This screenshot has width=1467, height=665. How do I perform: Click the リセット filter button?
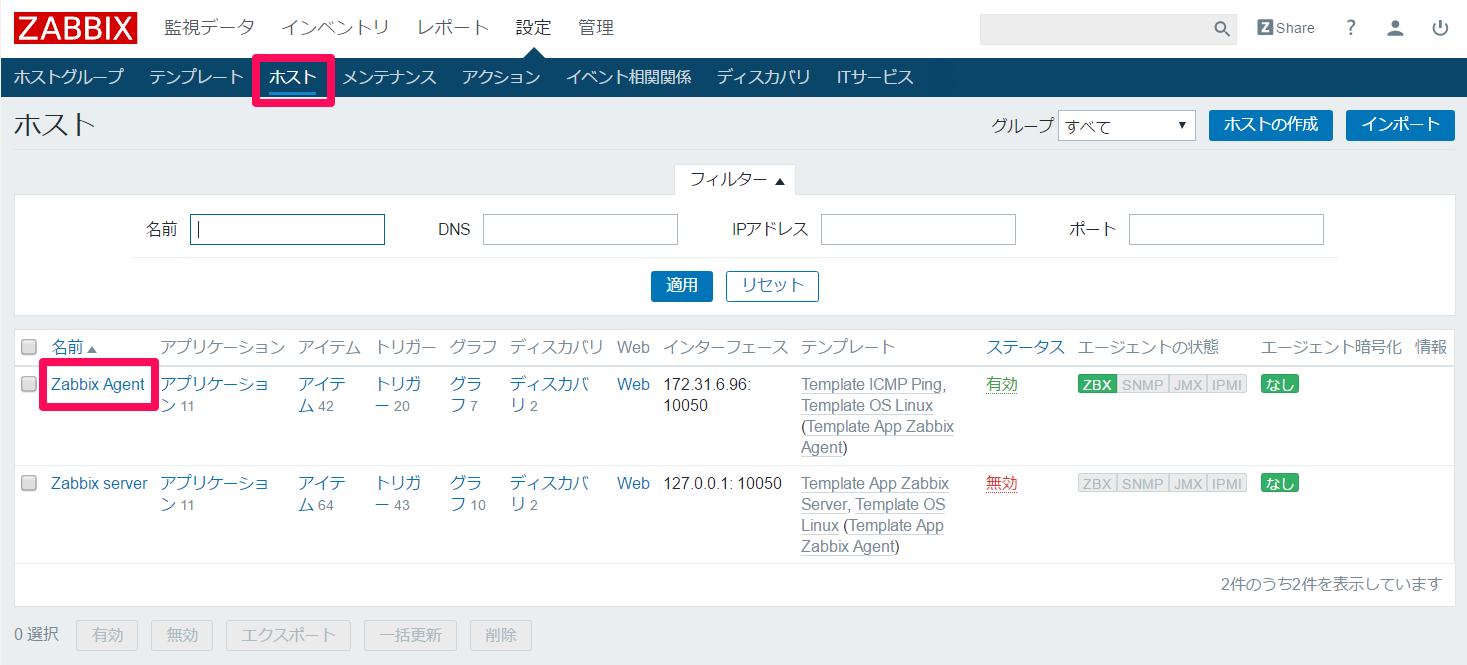pyautogui.click(x=772, y=286)
